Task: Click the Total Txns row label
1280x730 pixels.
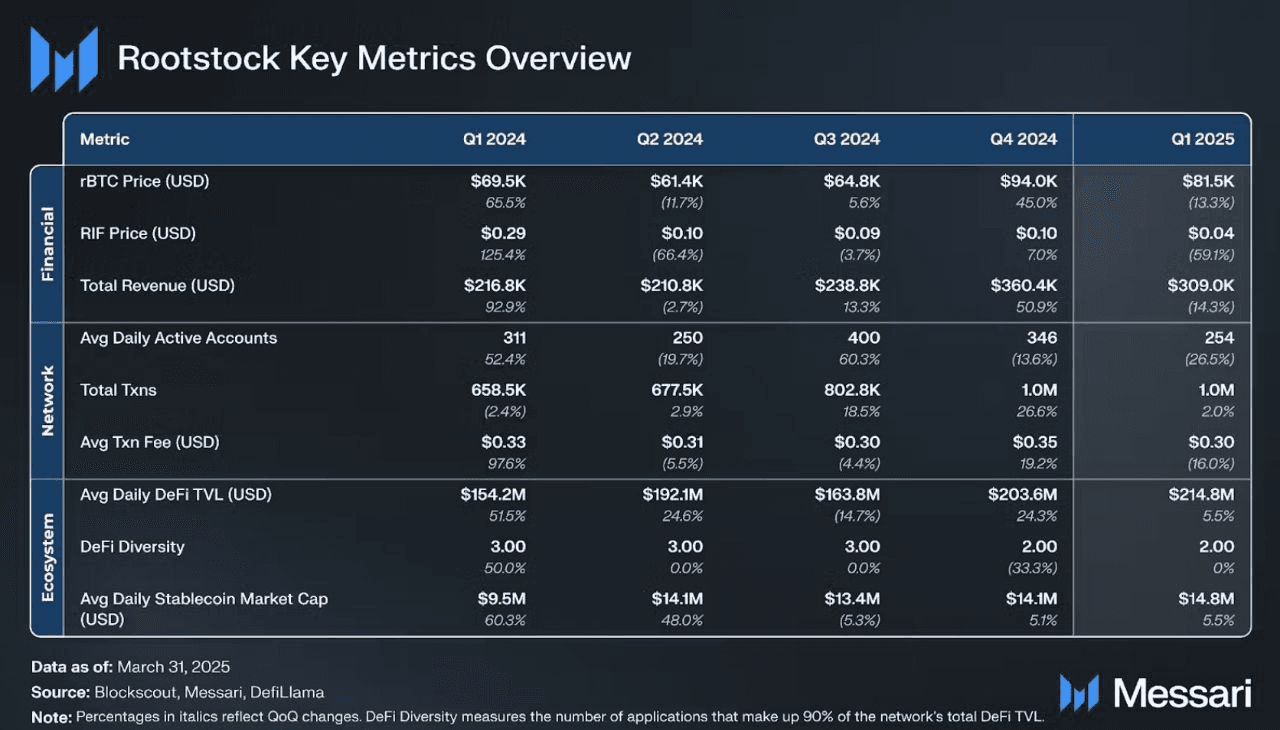Action: pyautogui.click(x=118, y=390)
